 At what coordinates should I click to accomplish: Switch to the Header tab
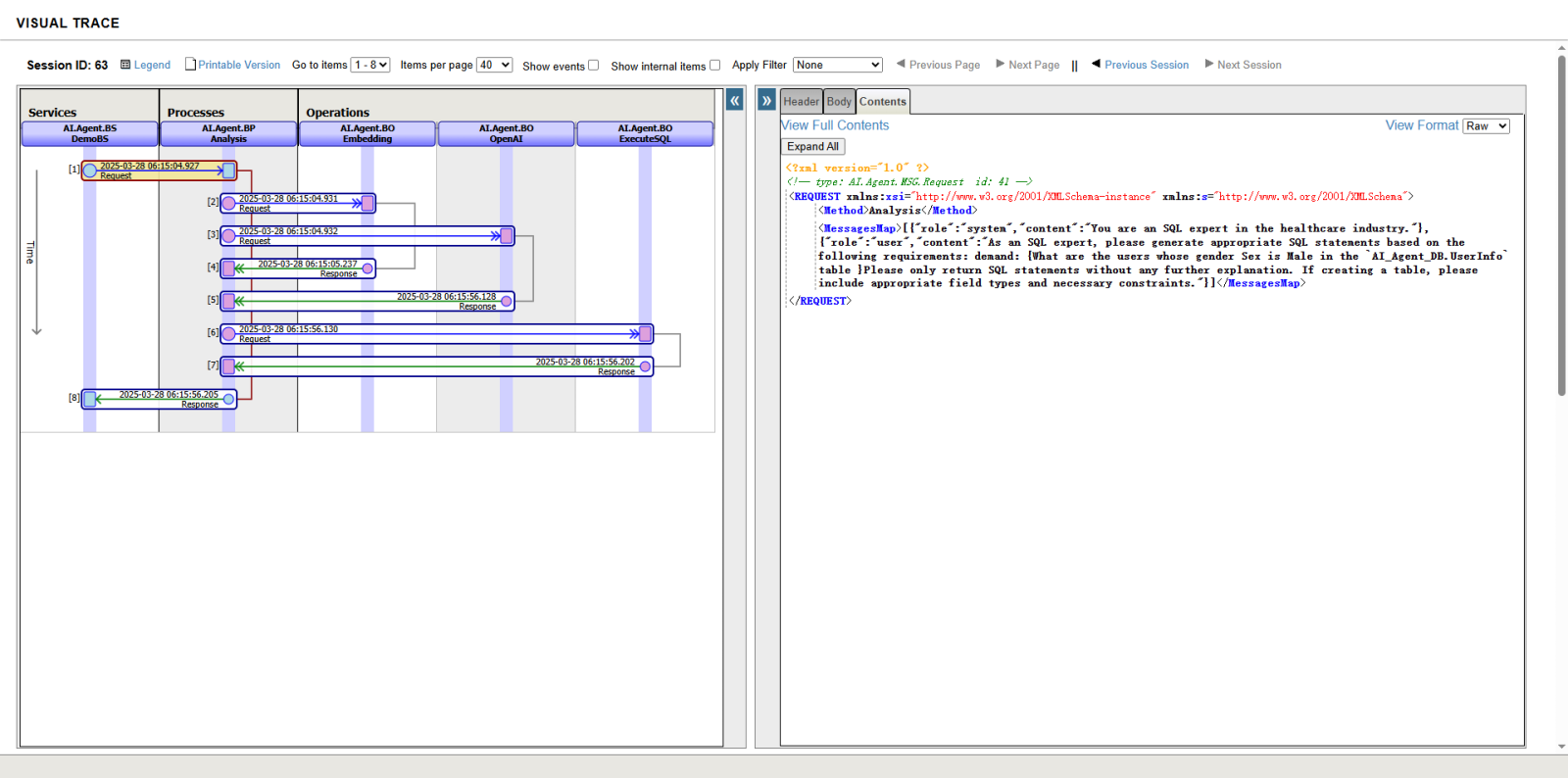click(801, 101)
